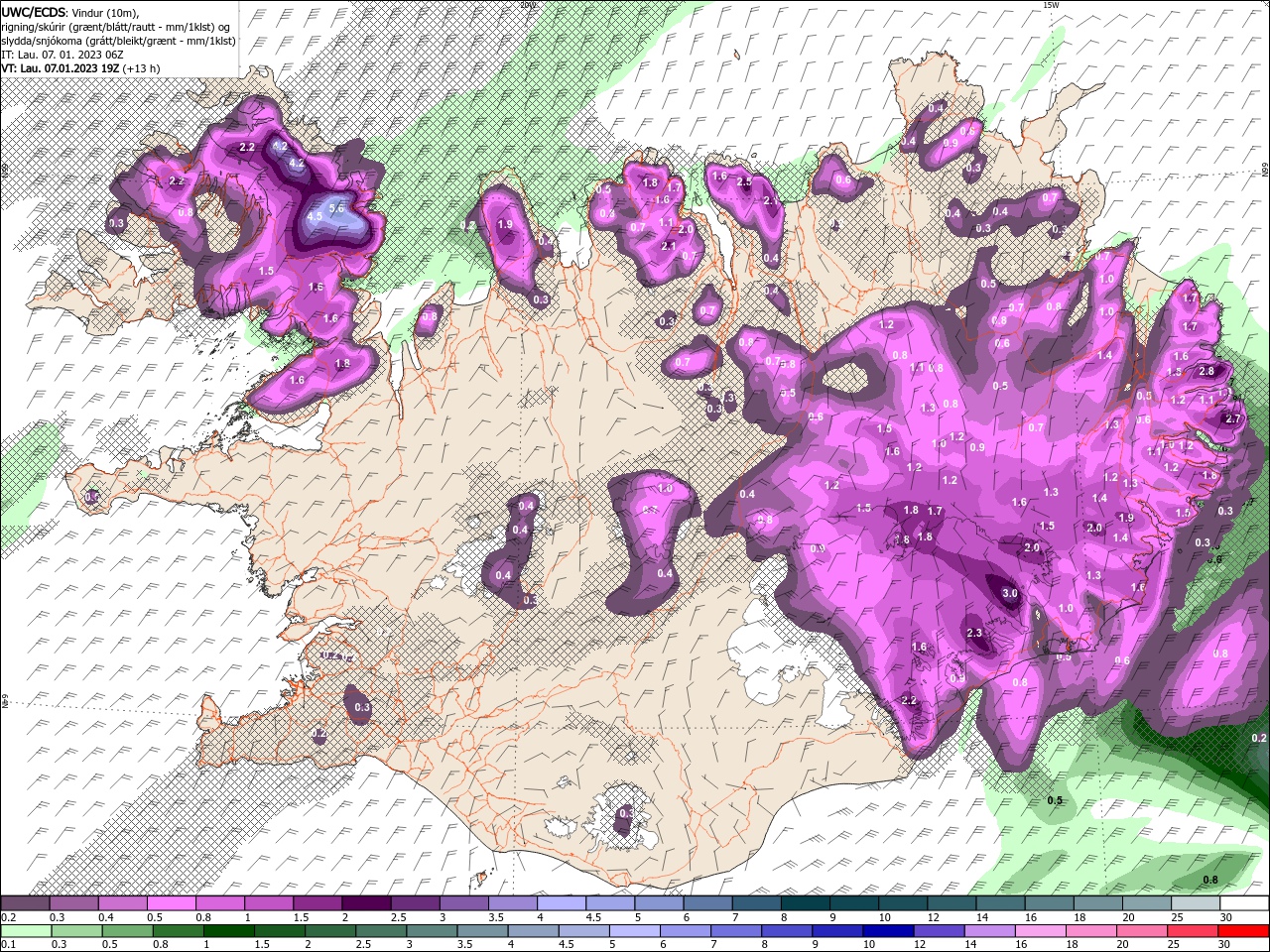Click the UWC/ECDS title text

point(34,11)
